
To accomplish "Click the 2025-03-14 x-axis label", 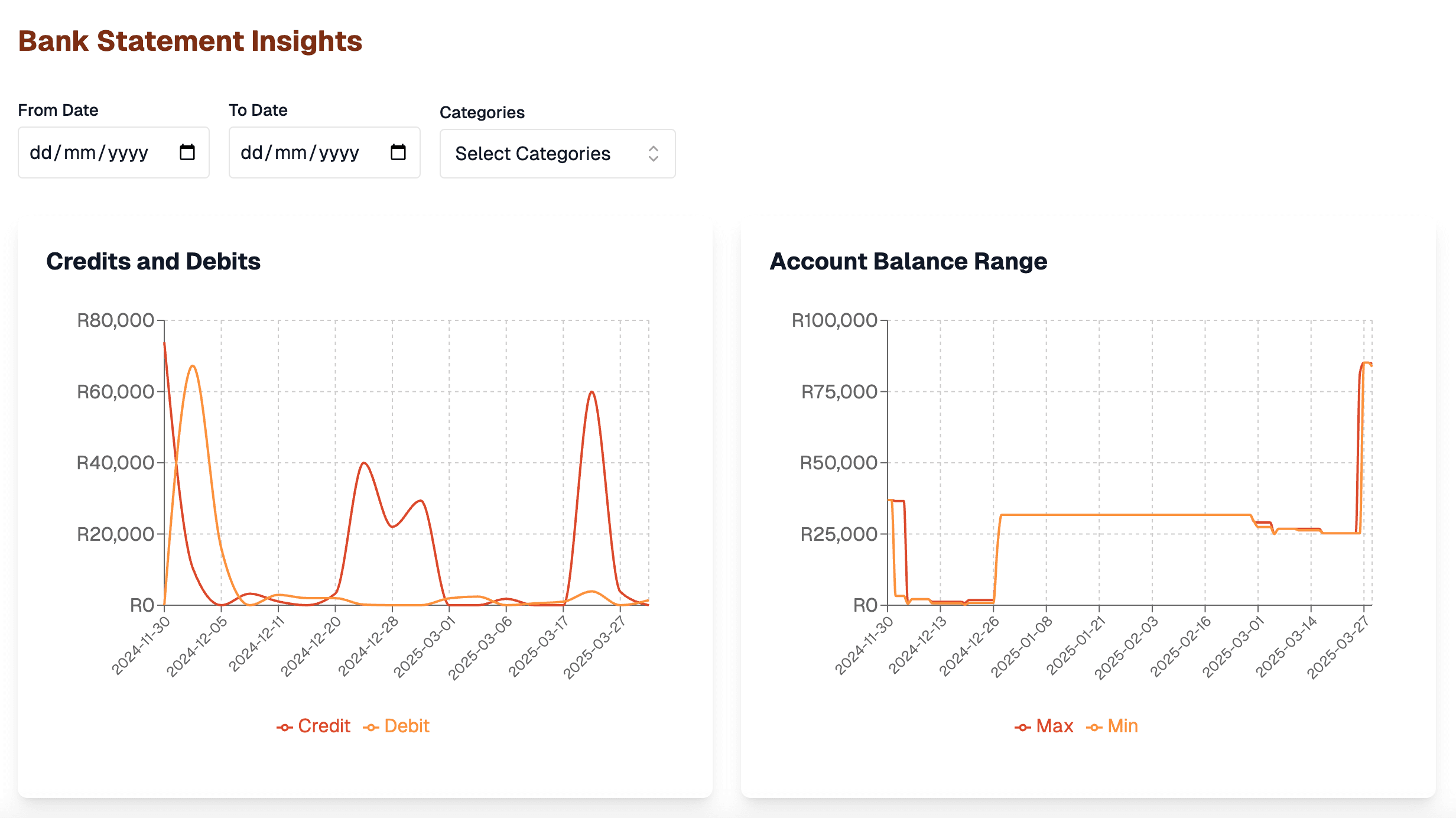I will [1286, 646].
